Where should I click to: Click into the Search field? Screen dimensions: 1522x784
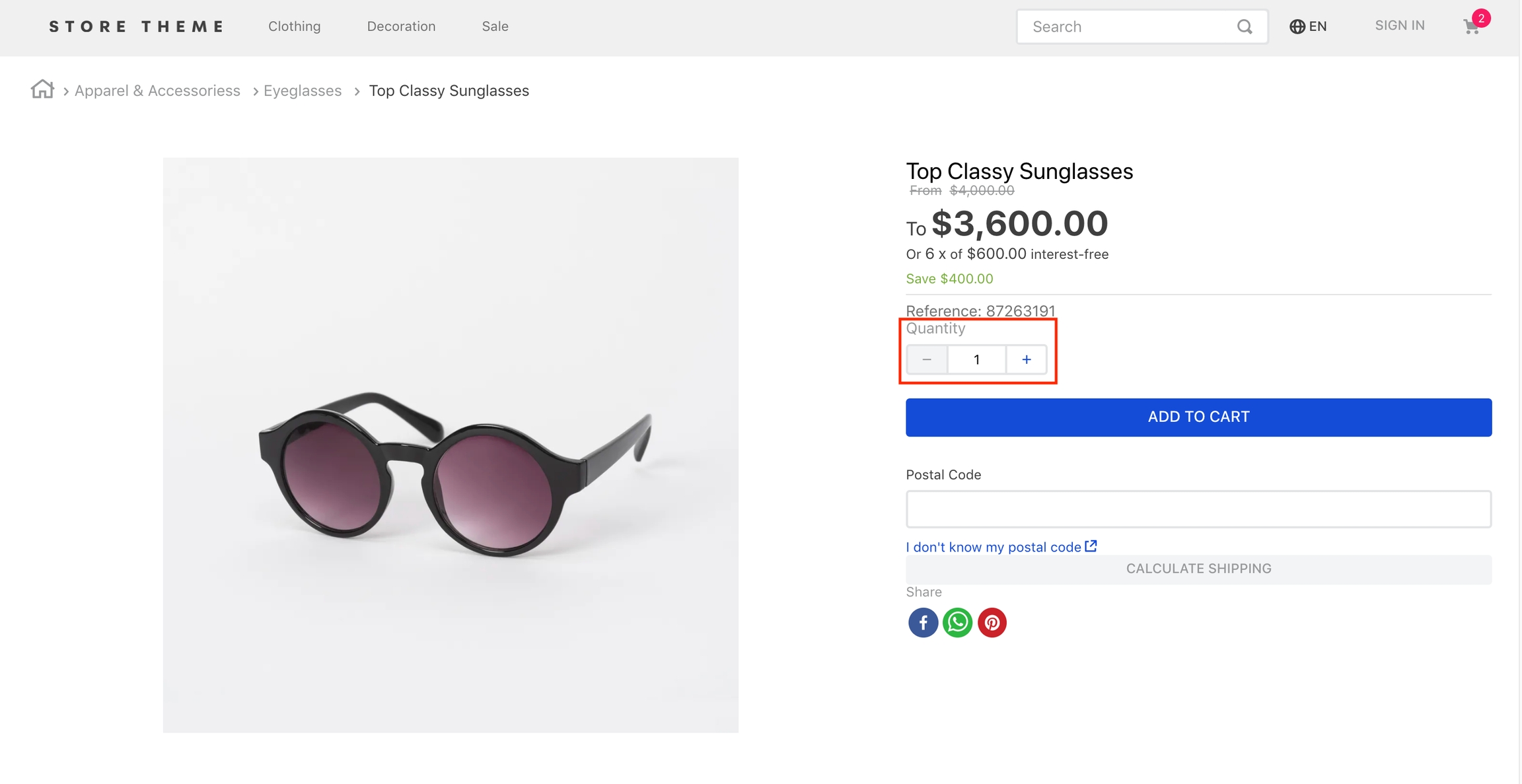(x=1130, y=27)
